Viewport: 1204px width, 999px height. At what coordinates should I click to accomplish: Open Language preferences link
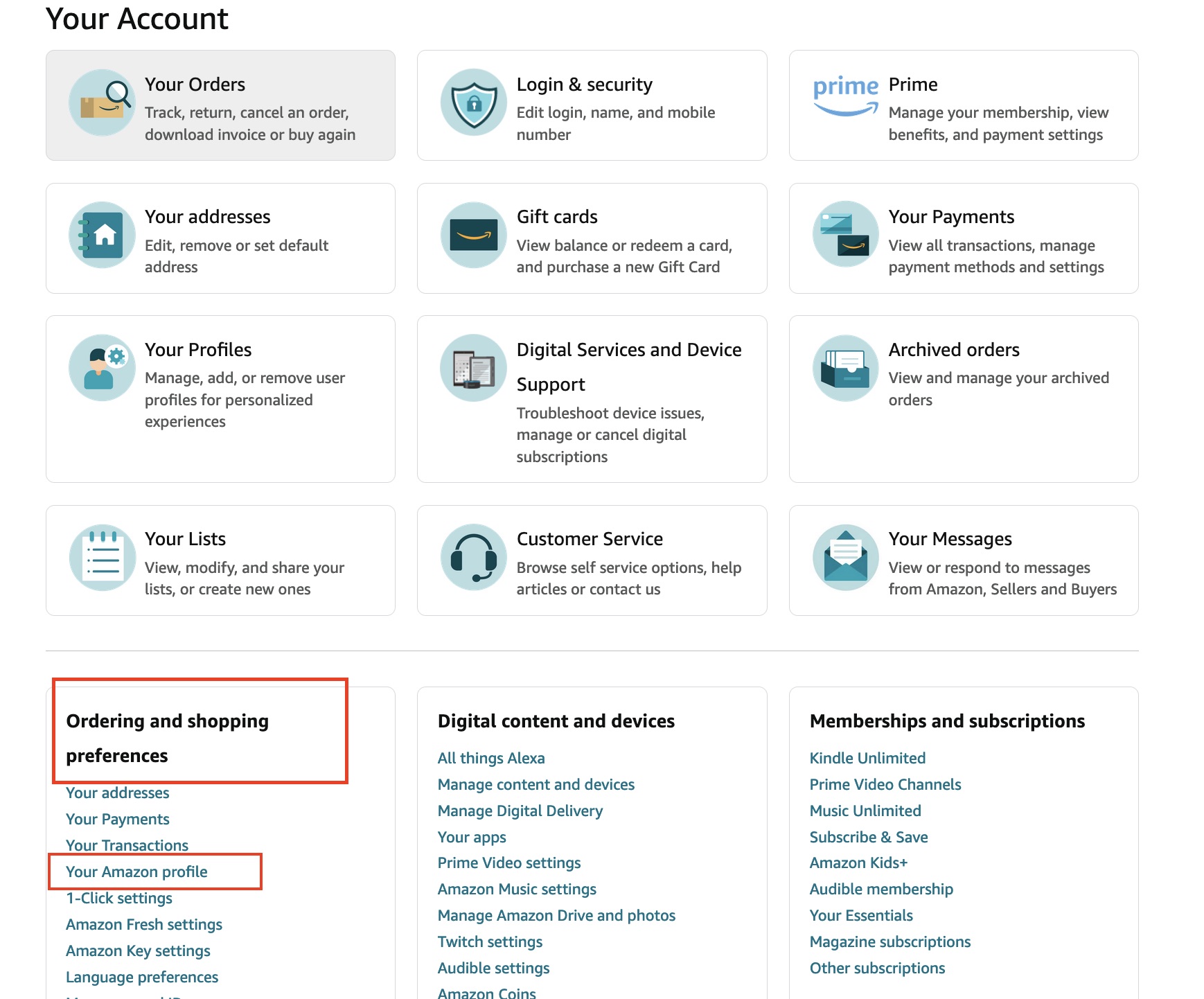(141, 977)
